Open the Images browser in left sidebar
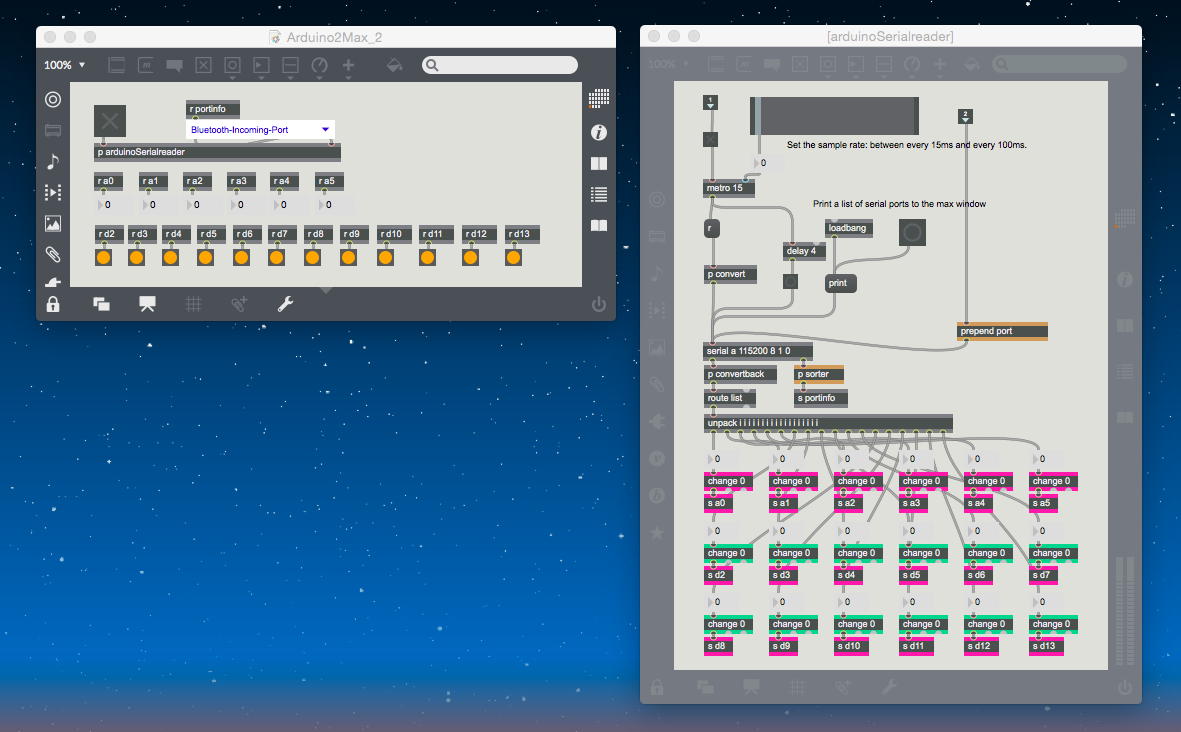Image resolution: width=1181 pixels, height=732 pixels. tap(53, 224)
